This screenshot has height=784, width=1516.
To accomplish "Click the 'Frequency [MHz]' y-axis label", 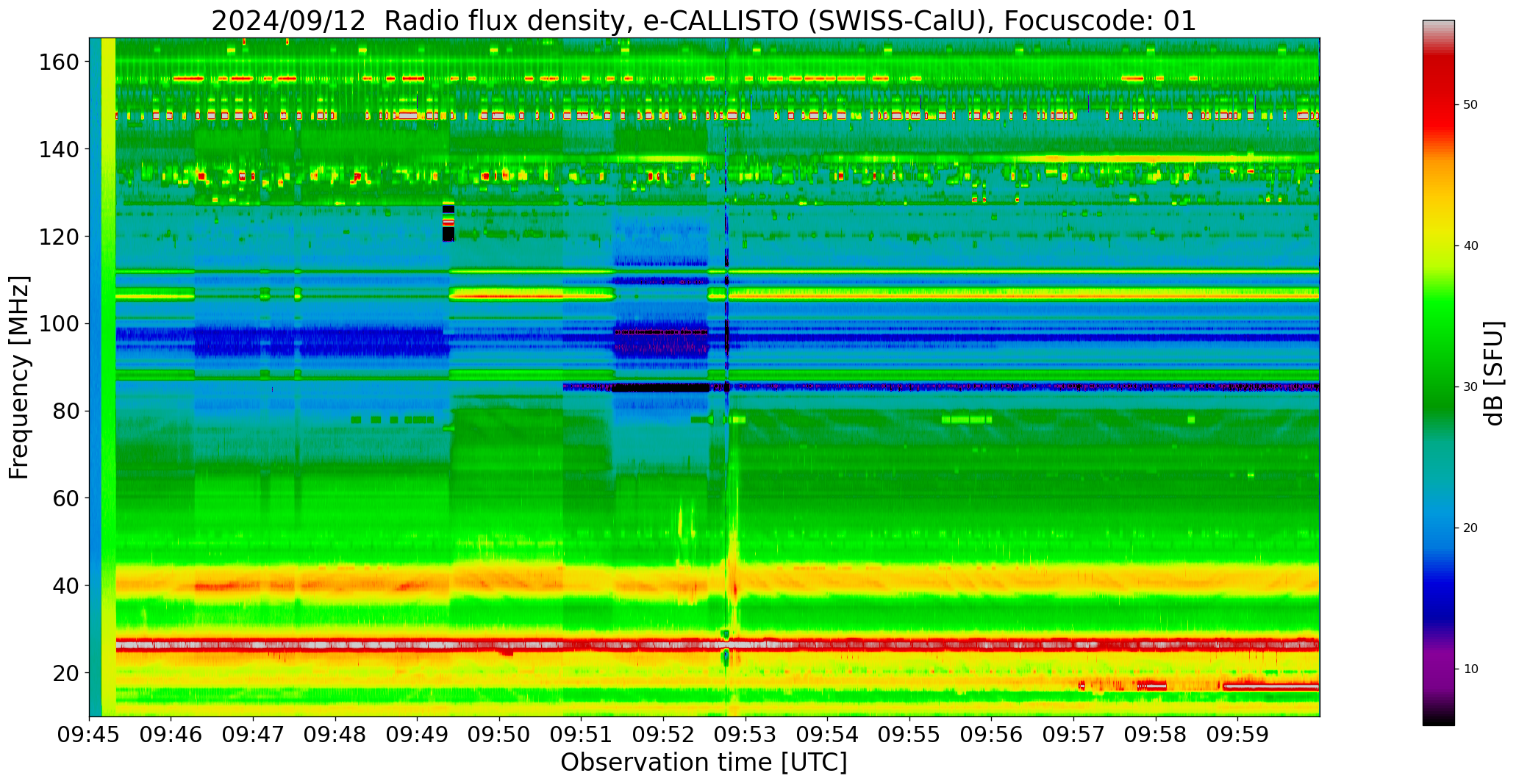I will (x=19, y=377).
